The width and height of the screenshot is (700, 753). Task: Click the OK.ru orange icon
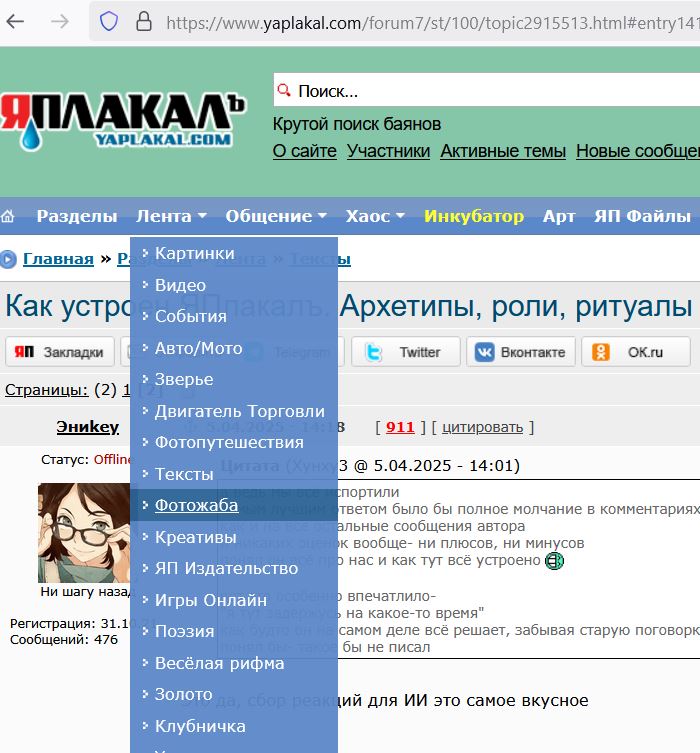pos(601,352)
